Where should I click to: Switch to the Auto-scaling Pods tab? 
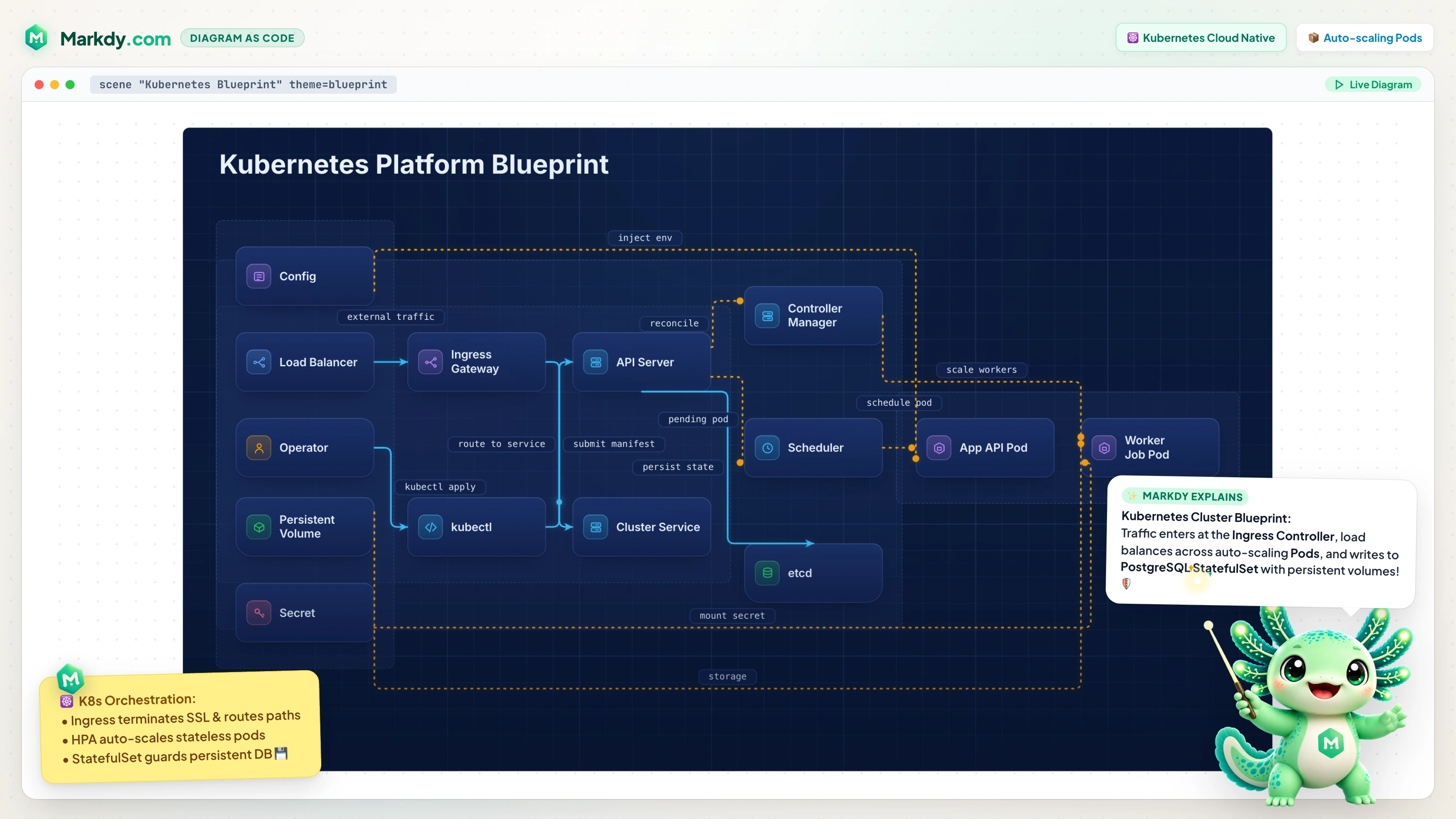click(1365, 38)
